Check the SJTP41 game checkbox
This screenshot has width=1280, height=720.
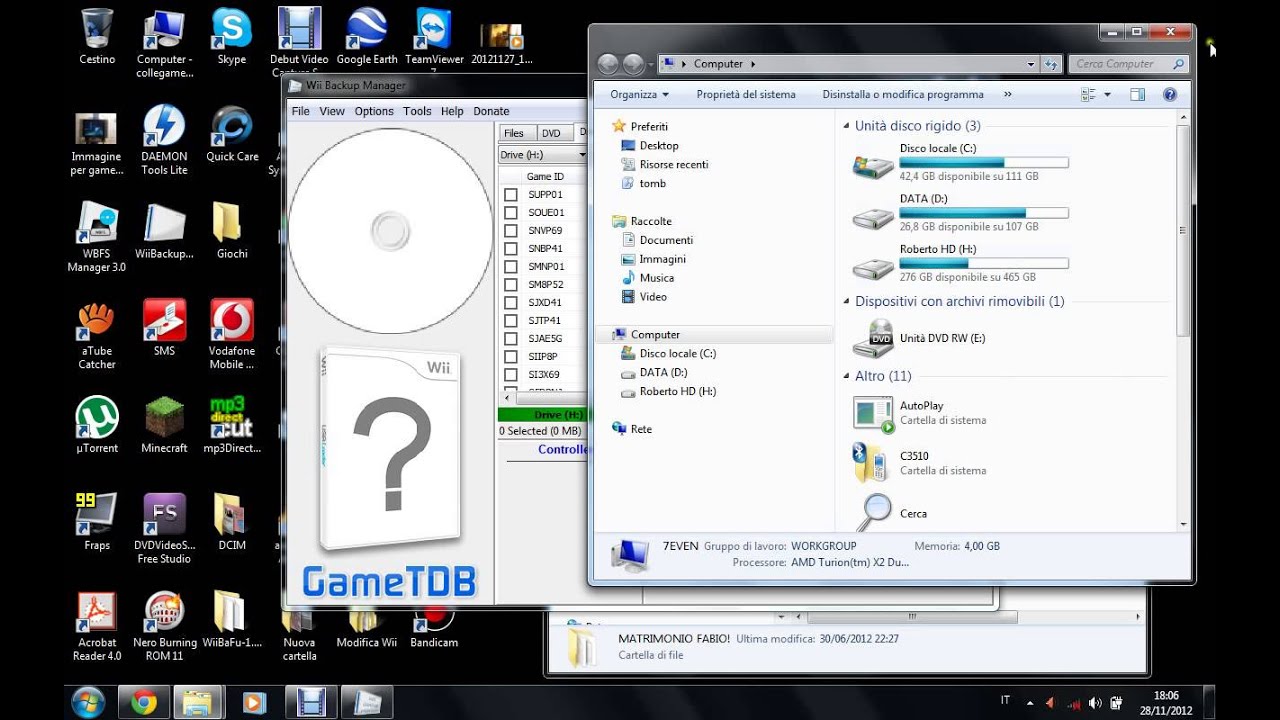point(511,320)
